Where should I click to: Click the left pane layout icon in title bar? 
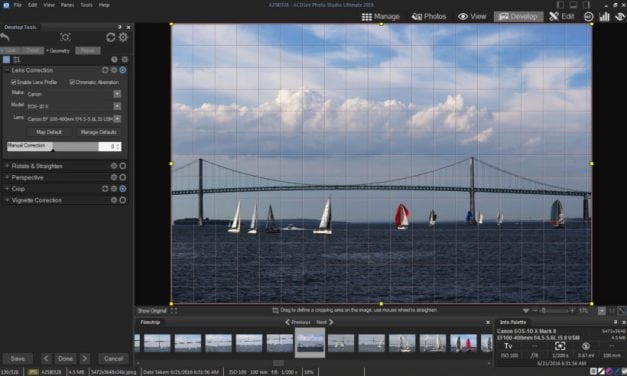click(x=560, y=5)
